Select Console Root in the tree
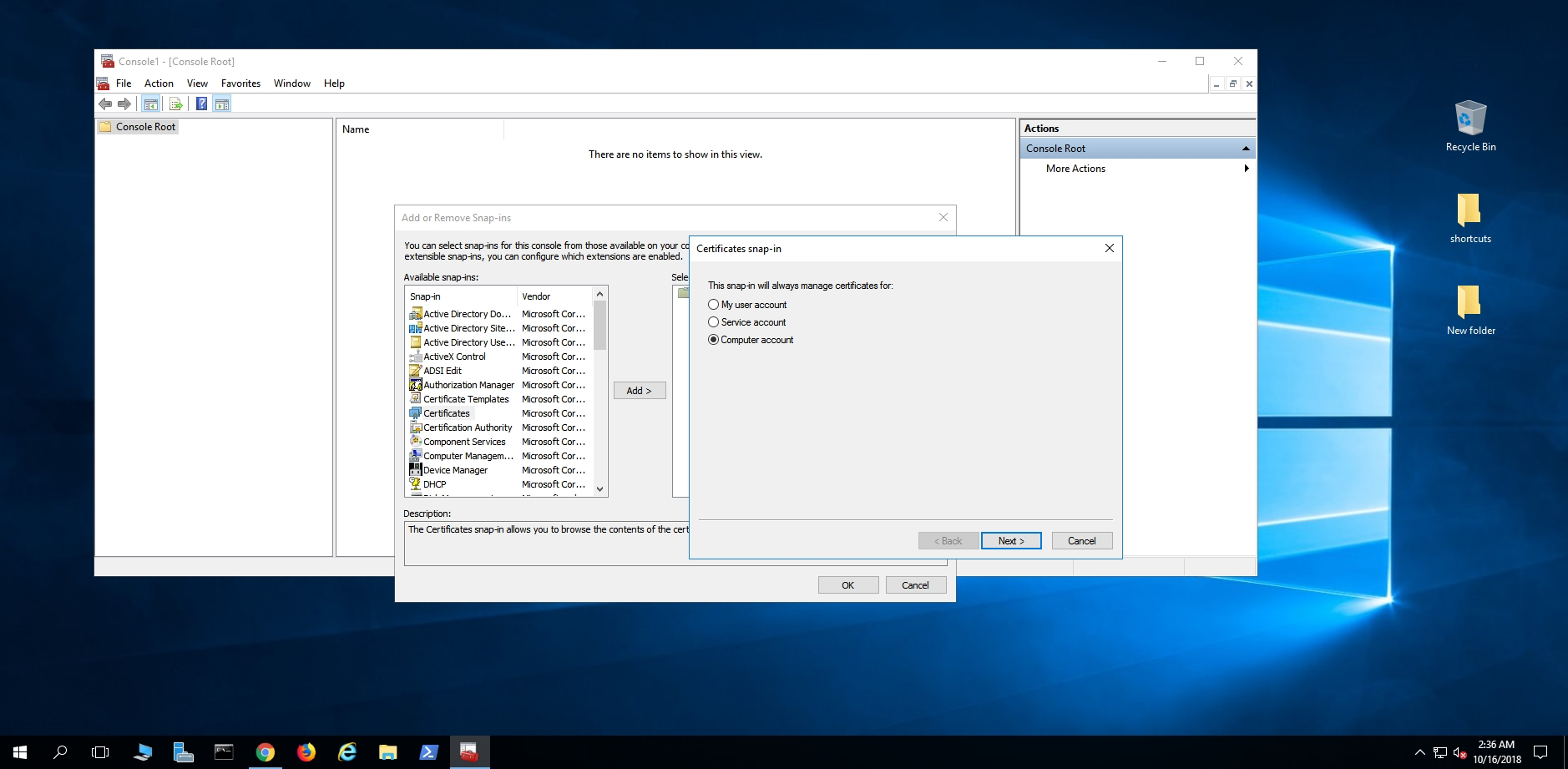 pyautogui.click(x=138, y=127)
